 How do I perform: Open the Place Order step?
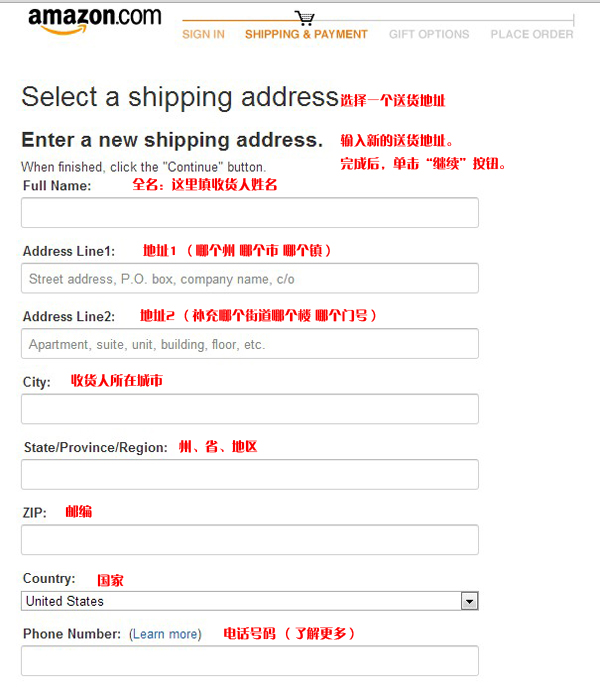(x=532, y=34)
